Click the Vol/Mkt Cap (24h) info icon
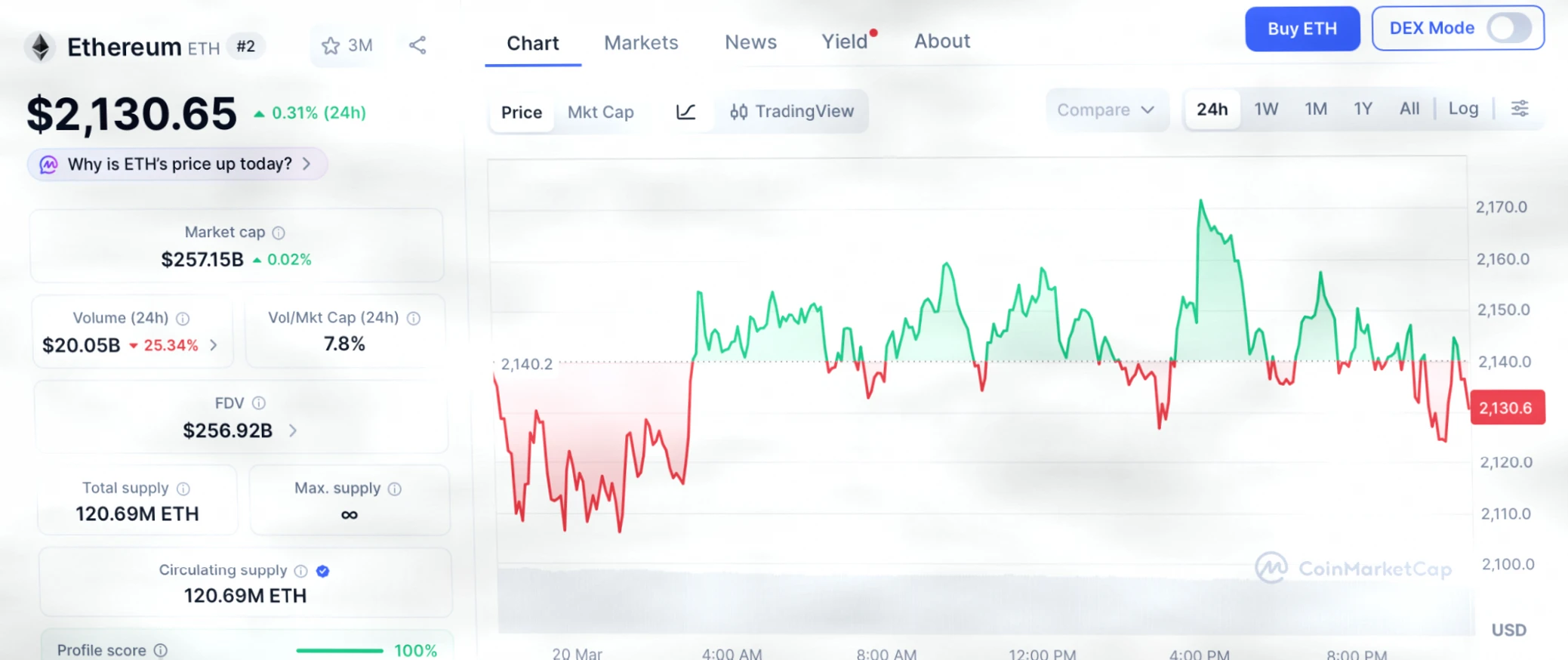The image size is (1568, 660). [414, 318]
